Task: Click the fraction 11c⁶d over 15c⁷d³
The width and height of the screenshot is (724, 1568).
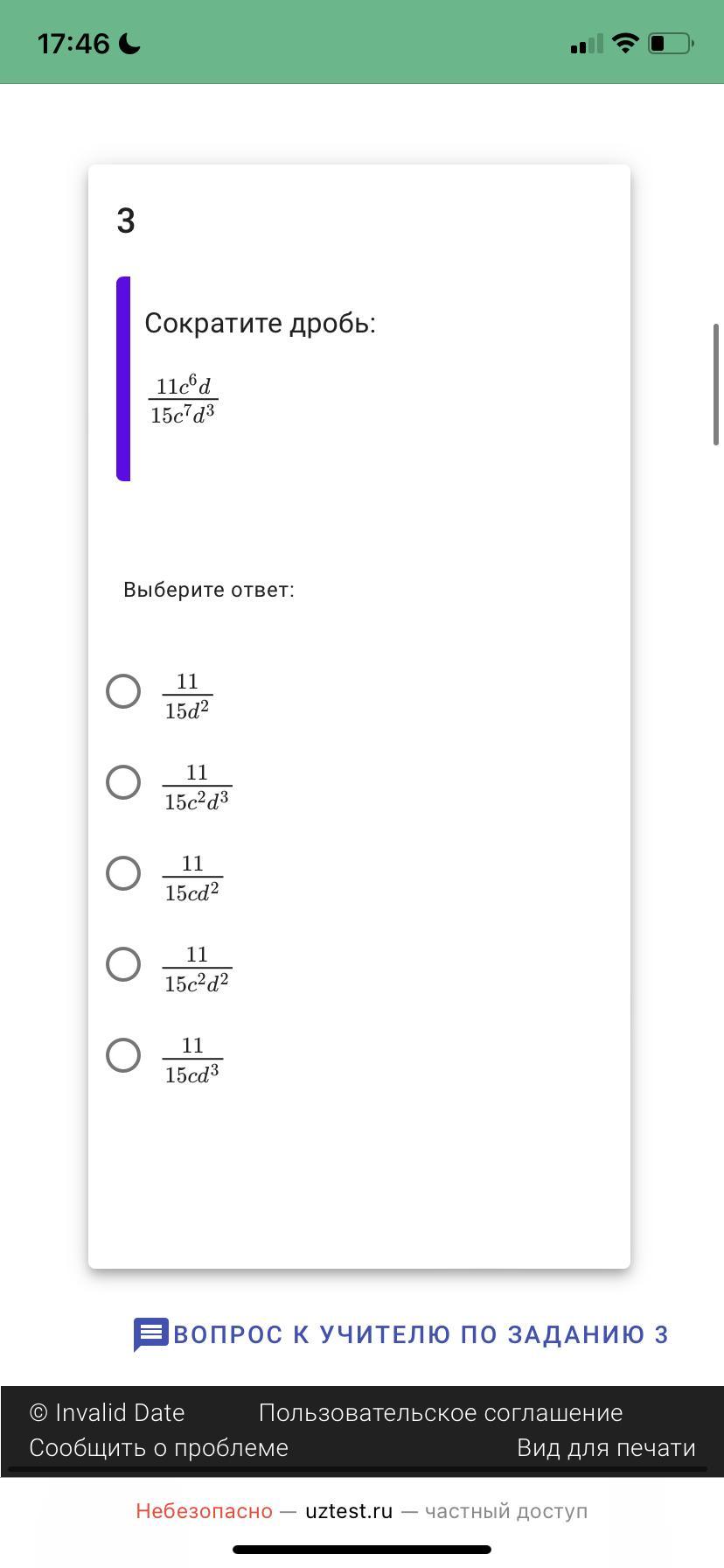Action: [183, 401]
